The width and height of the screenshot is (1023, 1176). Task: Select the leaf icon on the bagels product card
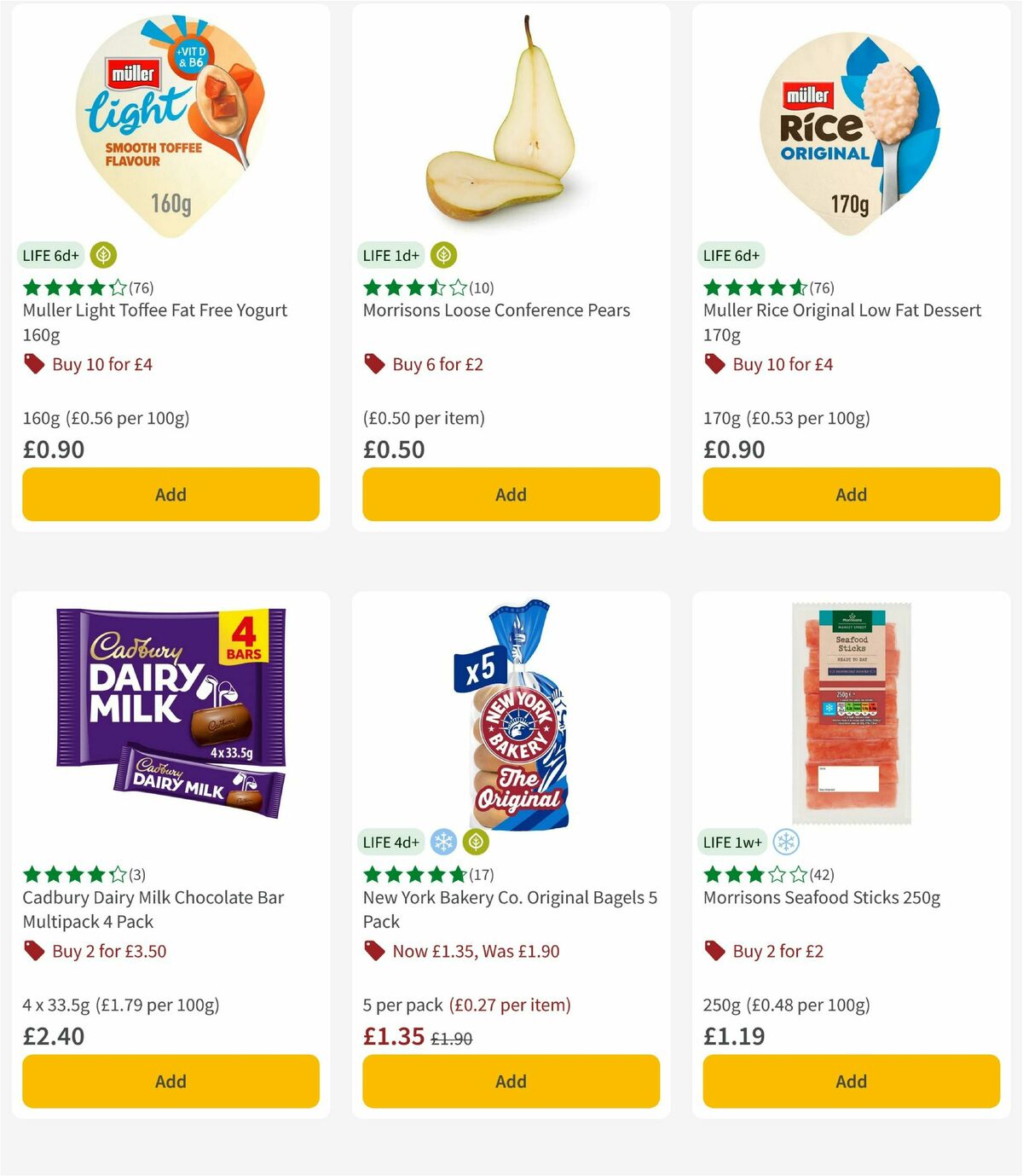[474, 842]
